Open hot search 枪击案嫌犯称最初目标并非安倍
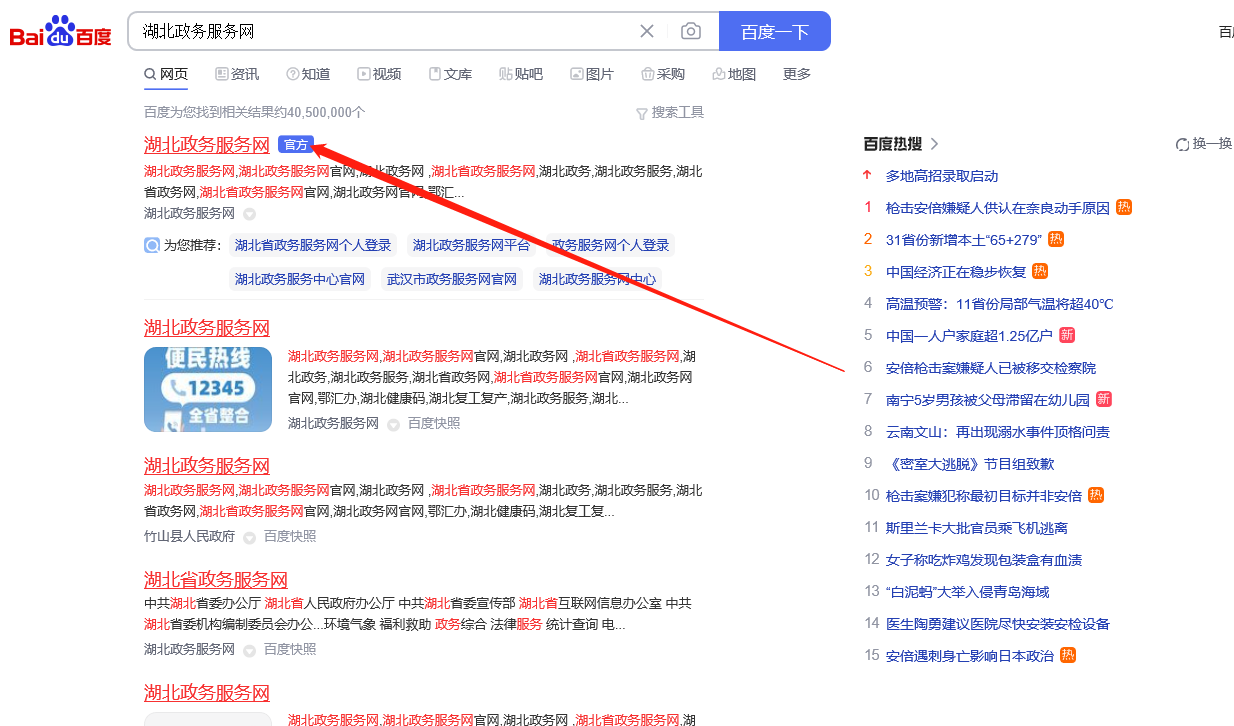The image size is (1234, 726). pyautogui.click(x=984, y=496)
